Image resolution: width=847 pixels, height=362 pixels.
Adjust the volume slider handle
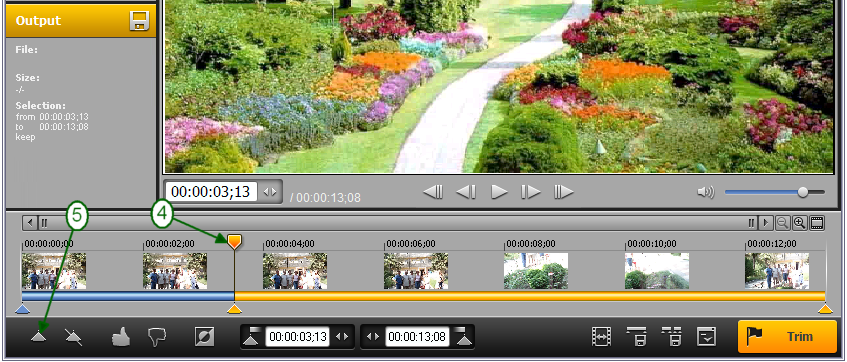(803, 192)
